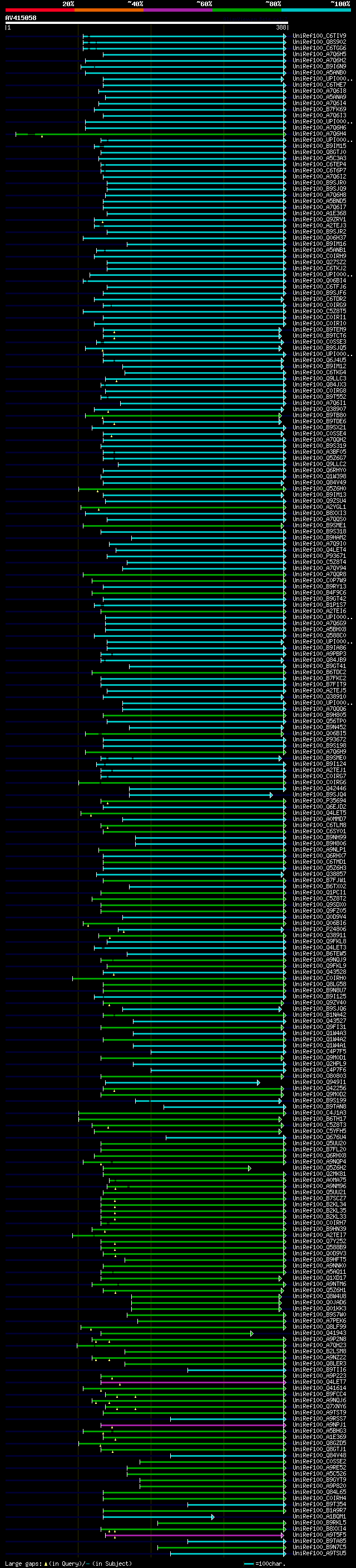Click label UniRef100_Q06H37
This screenshot has width=356, height=1568.
click(319, 238)
